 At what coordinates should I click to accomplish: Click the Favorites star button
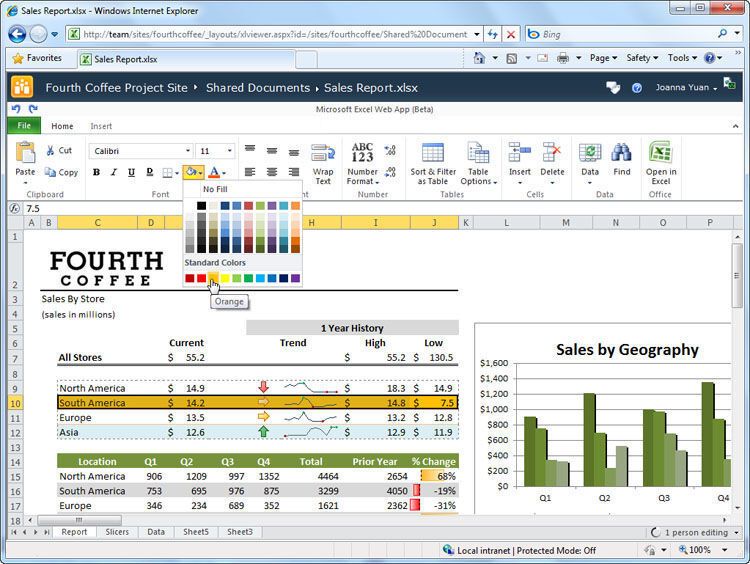tap(37, 58)
